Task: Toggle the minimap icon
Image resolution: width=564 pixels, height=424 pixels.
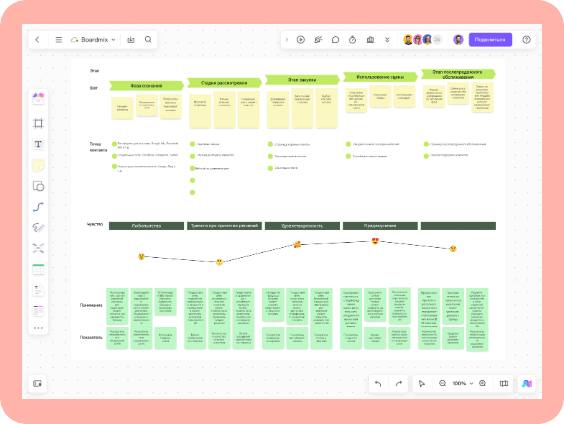Action: pyautogui.click(x=504, y=383)
